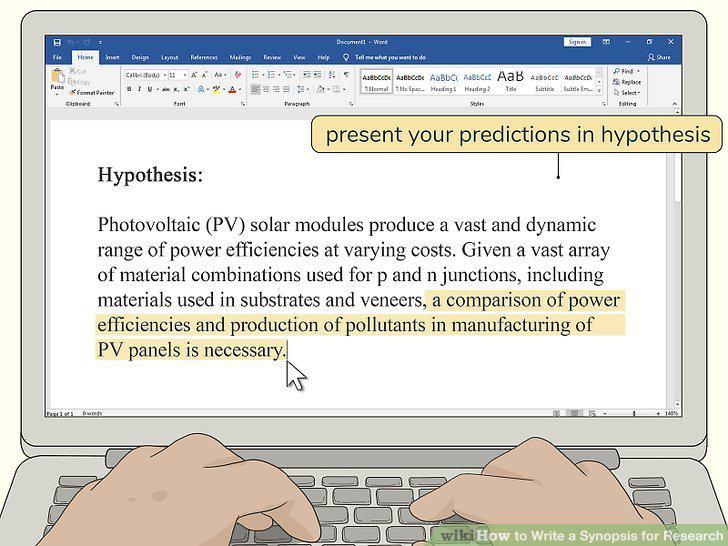Click the Paste clipboard icon

tap(58, 76)
